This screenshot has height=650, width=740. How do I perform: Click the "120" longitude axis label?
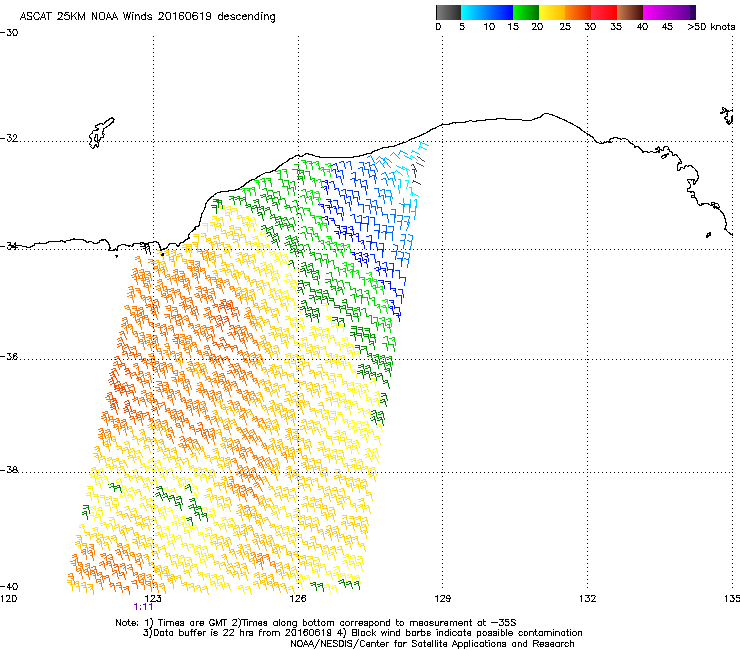[x=8, y=599]
